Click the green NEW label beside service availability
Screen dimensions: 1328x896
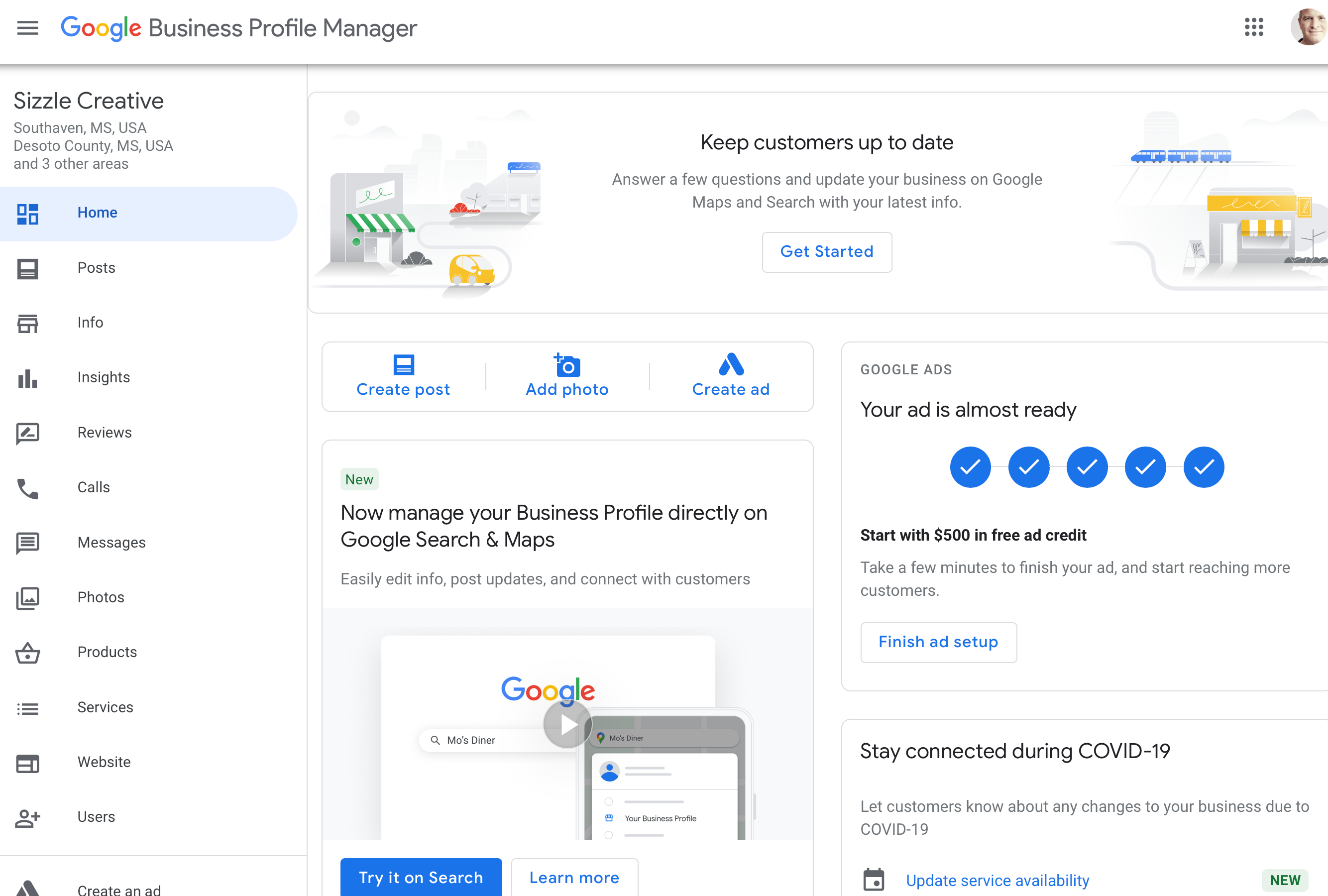[1285, 880]
